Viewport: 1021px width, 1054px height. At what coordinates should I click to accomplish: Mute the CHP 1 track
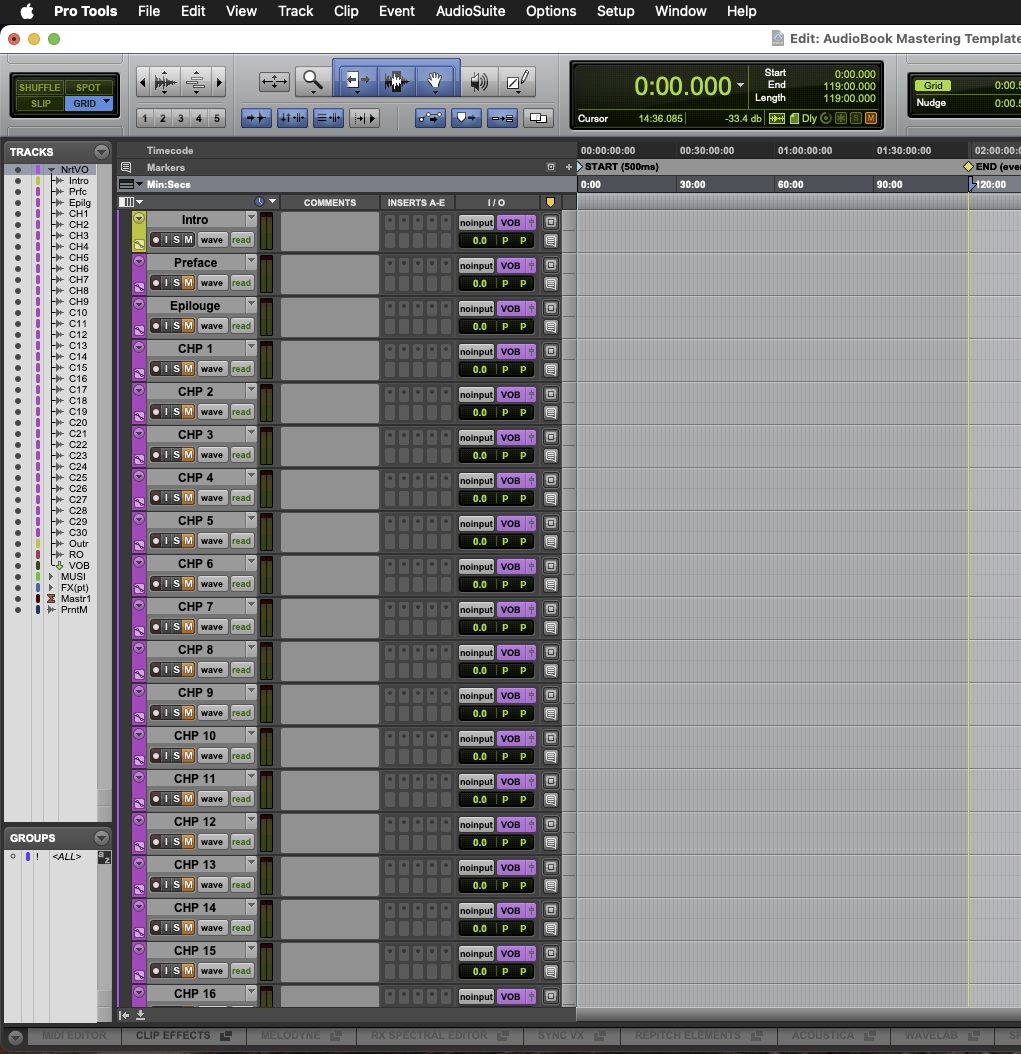(188, 369)
